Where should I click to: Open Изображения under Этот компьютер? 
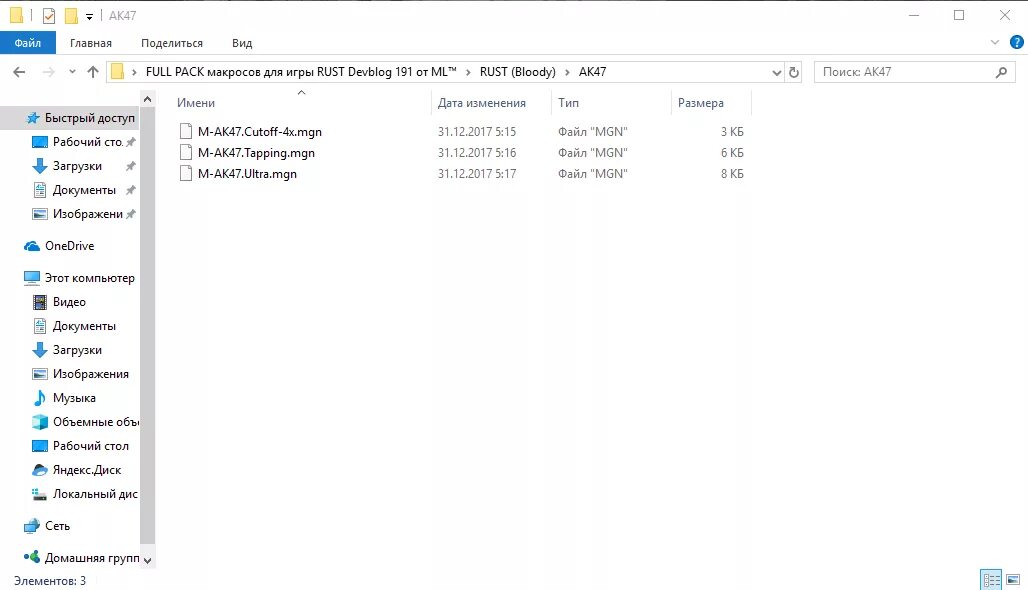90,374
